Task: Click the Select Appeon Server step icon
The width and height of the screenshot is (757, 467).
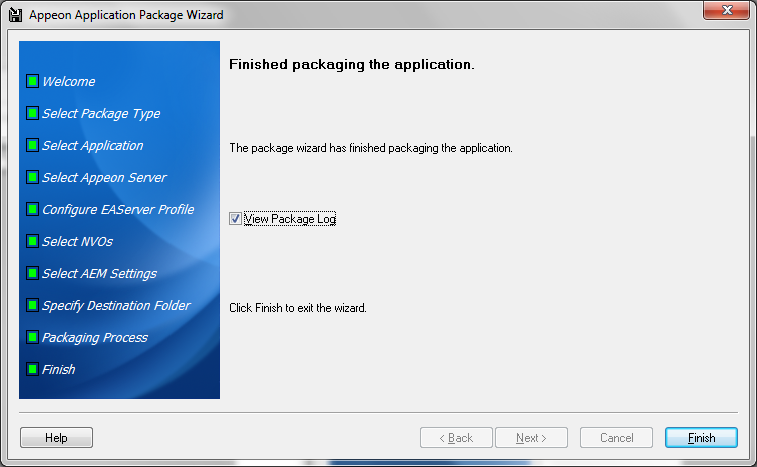Action: (32, 177)
